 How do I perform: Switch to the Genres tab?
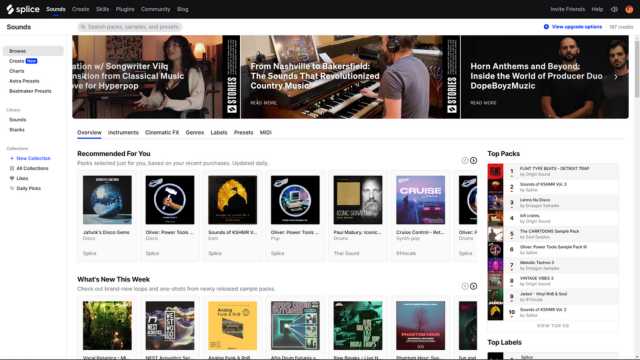point(195,133)
